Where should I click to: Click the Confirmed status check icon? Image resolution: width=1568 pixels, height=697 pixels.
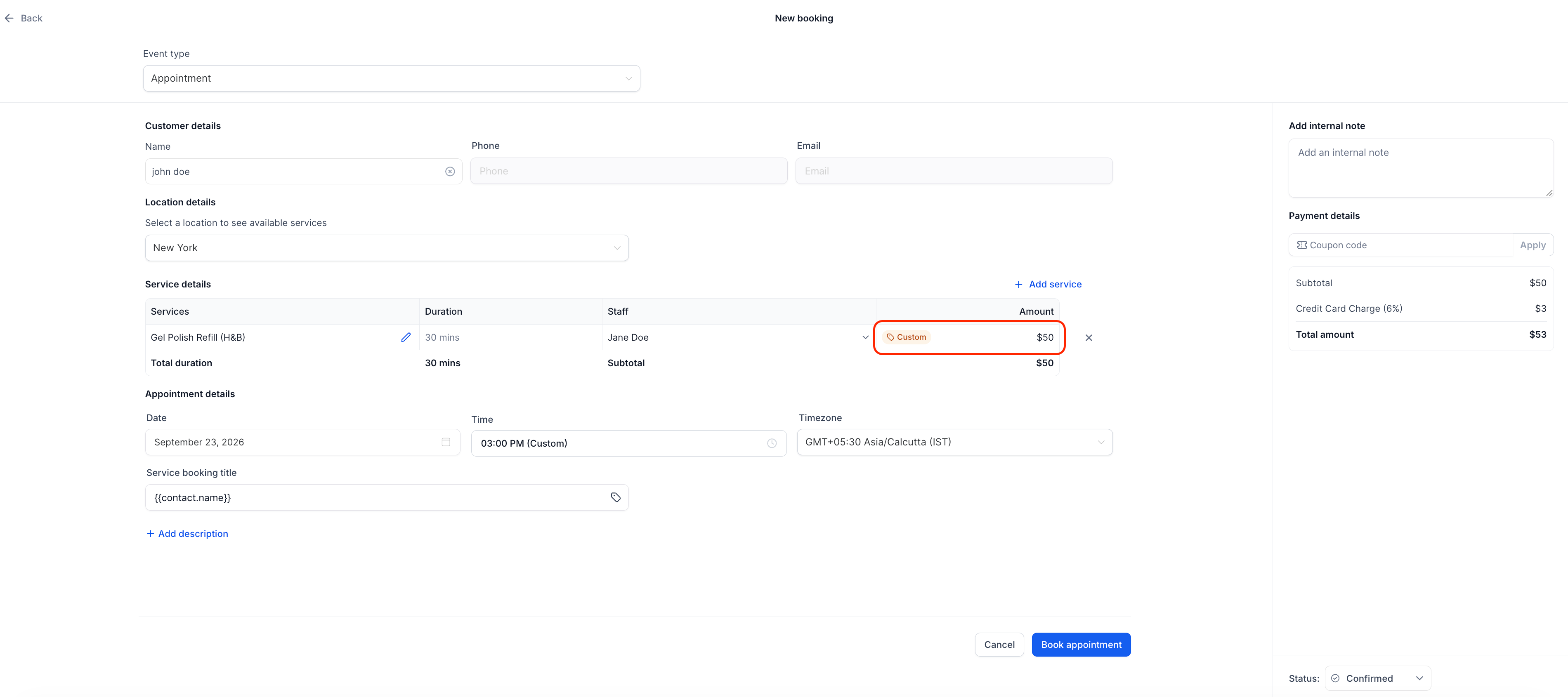1335,678
